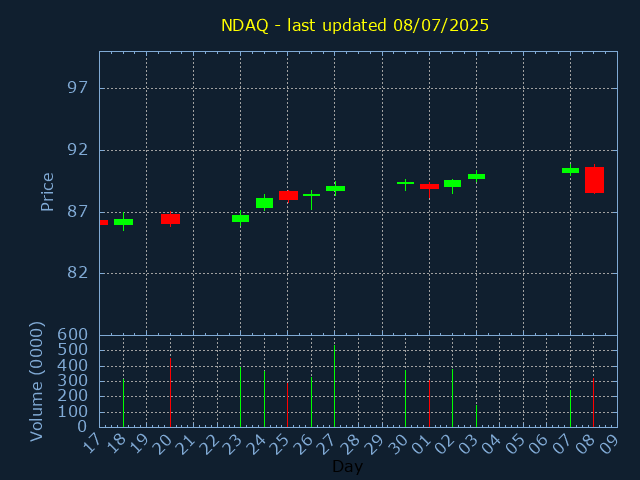Image resolution: width=640 pixels, height=480 pixels.
Task: Click the green volume bar for day 30
Action: 405,398
